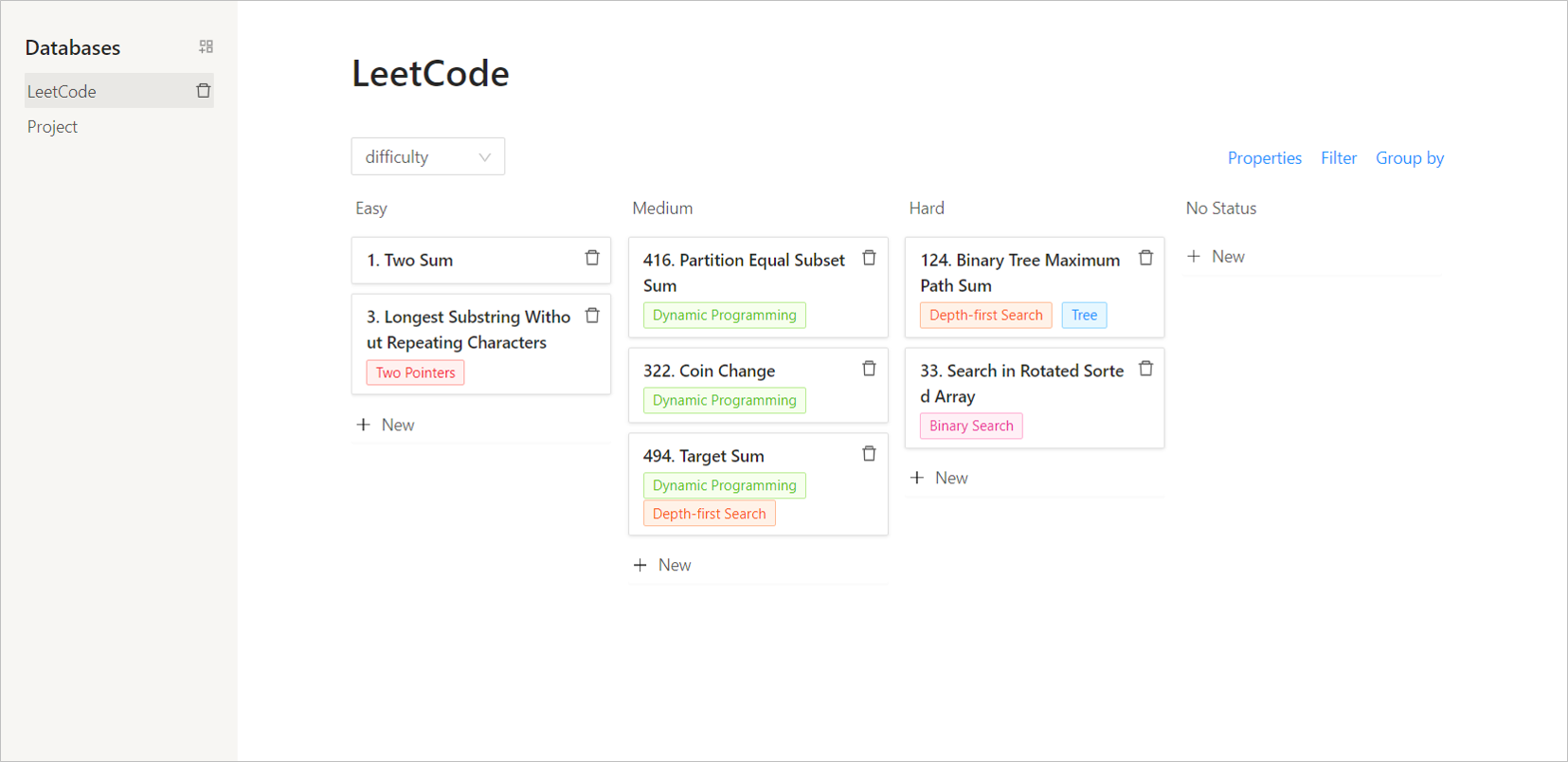
Task: Open the Group by options
Action: pyautogui.click(x=1409, y=158)
